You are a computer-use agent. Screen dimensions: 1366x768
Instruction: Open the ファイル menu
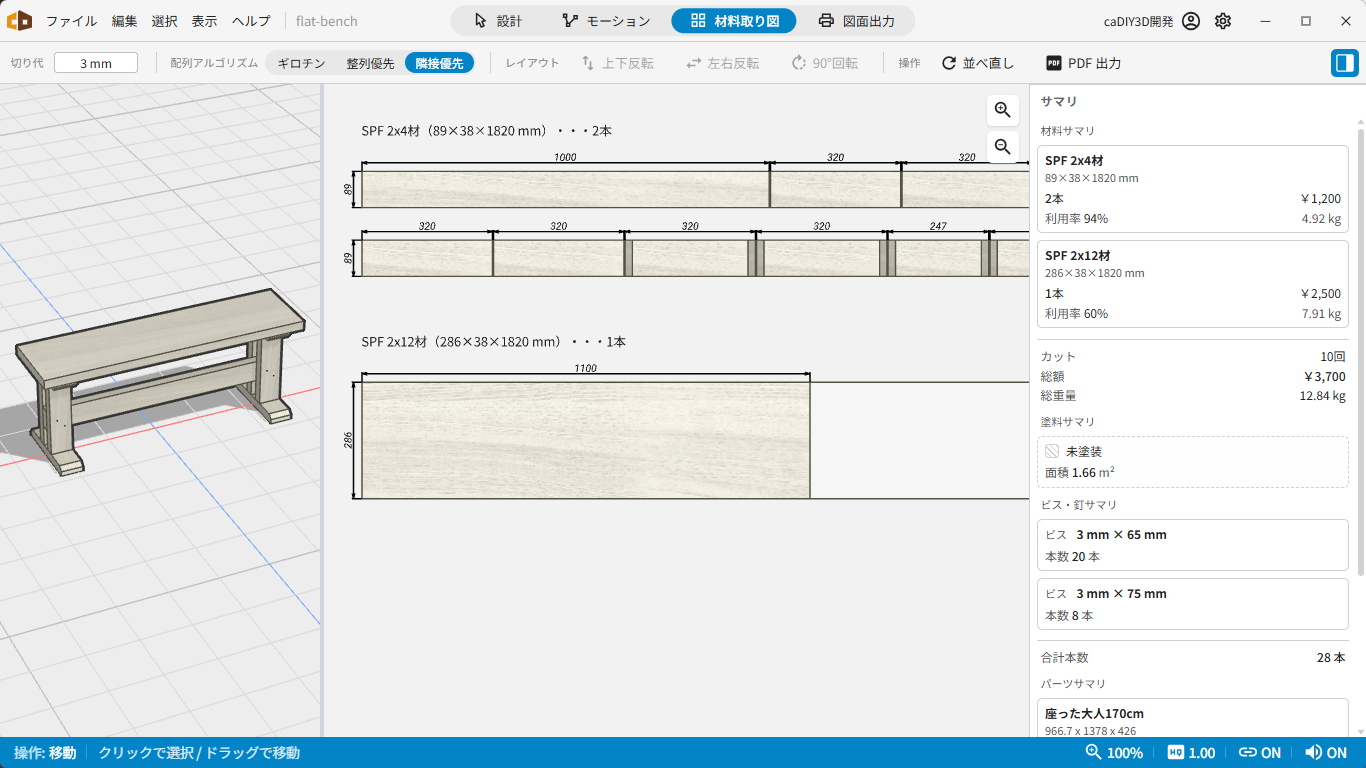pos(71,21)
